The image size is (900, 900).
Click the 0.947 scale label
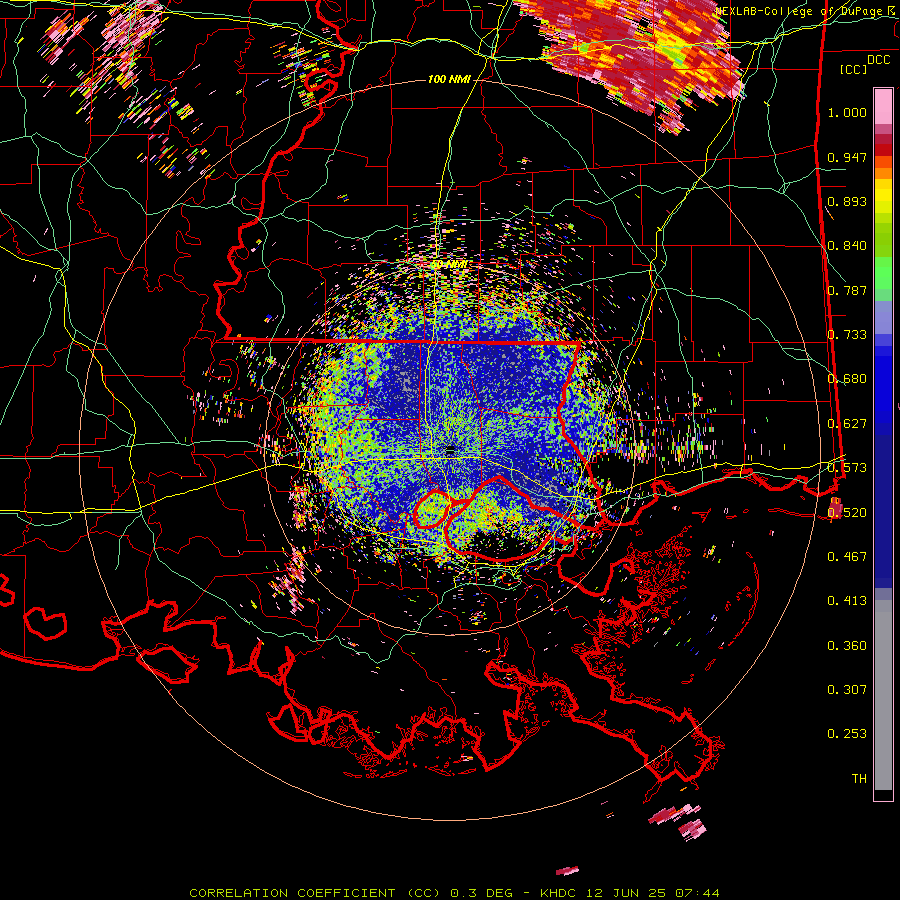pos(847,157)
